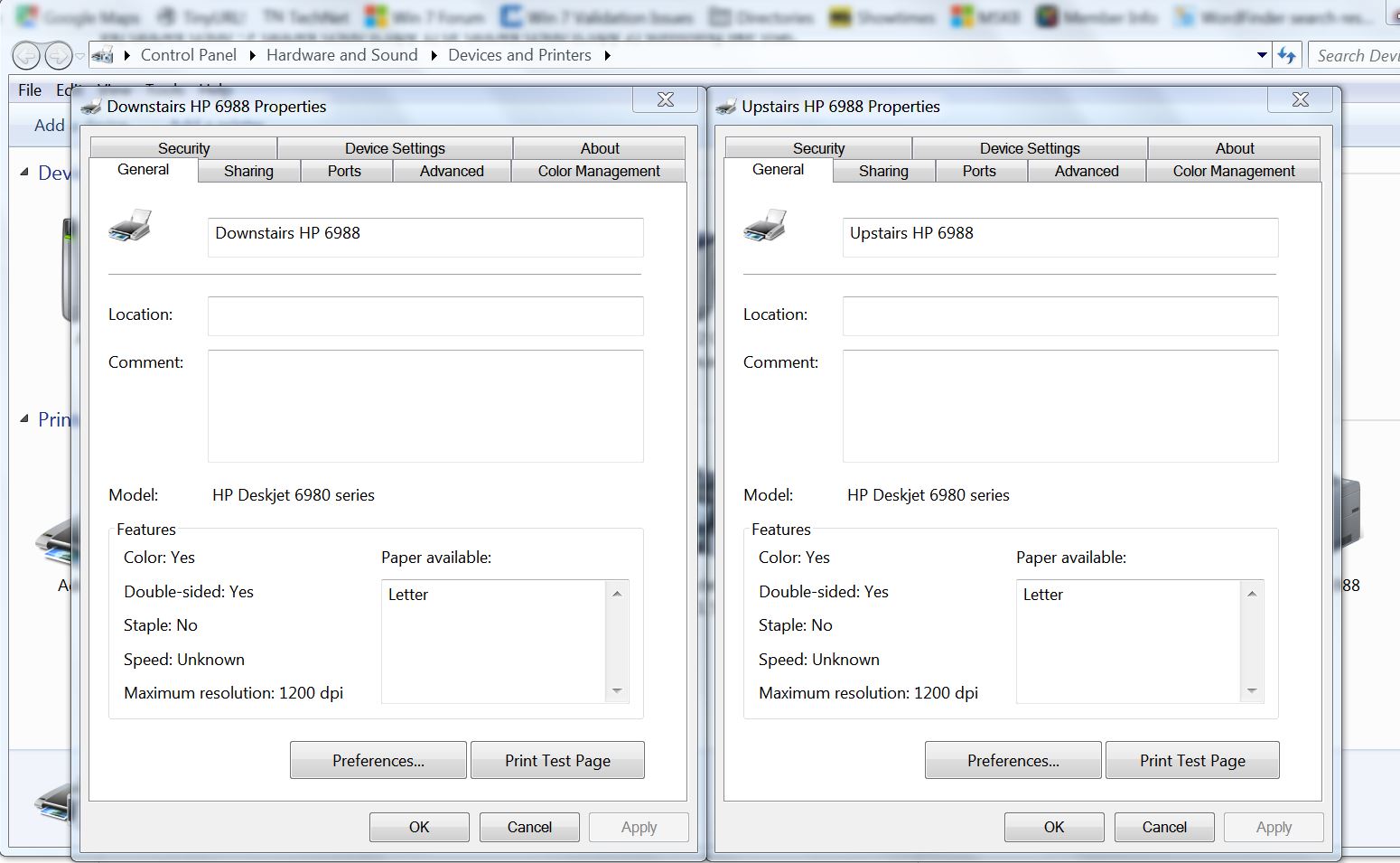Screen dimensions: 1400x863
Task: Click the title bar printer icon of Downstairs HP 6988 Properties
Action: click(91, 107)
